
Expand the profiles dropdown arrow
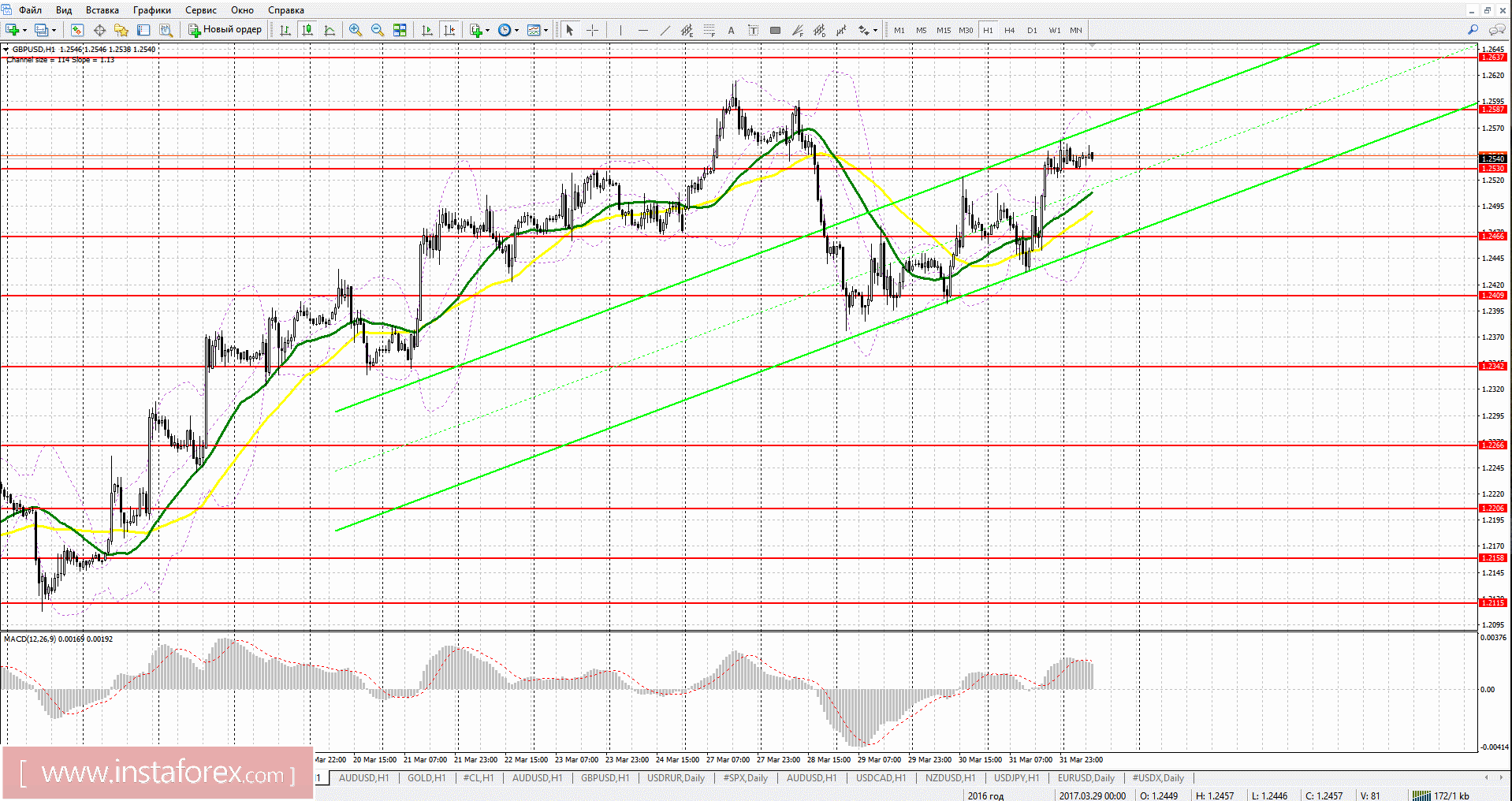(x=54, y=30)
